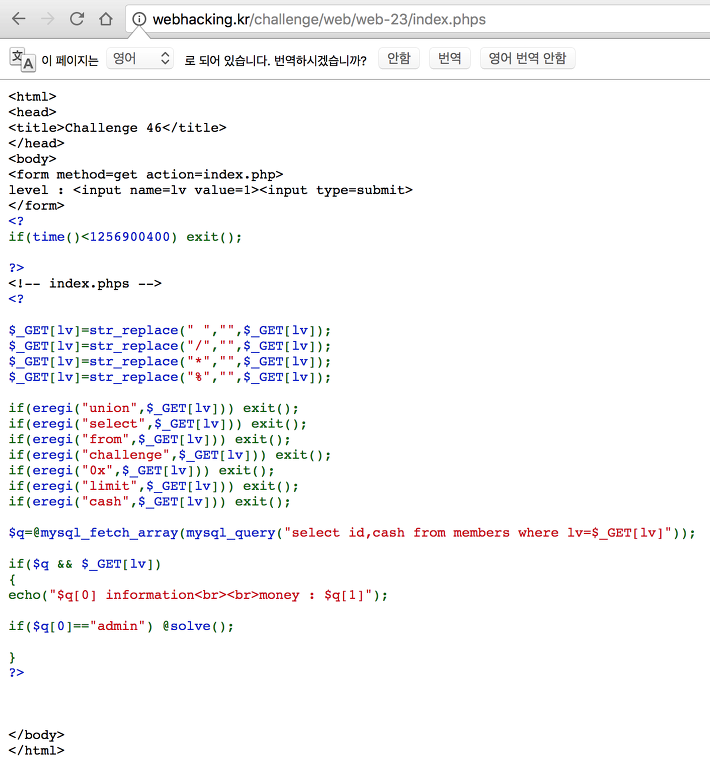The height and width of the screenshot is (766, 710).
Task: Reload the page with the refresh icon
Action: tap(77, 19)
